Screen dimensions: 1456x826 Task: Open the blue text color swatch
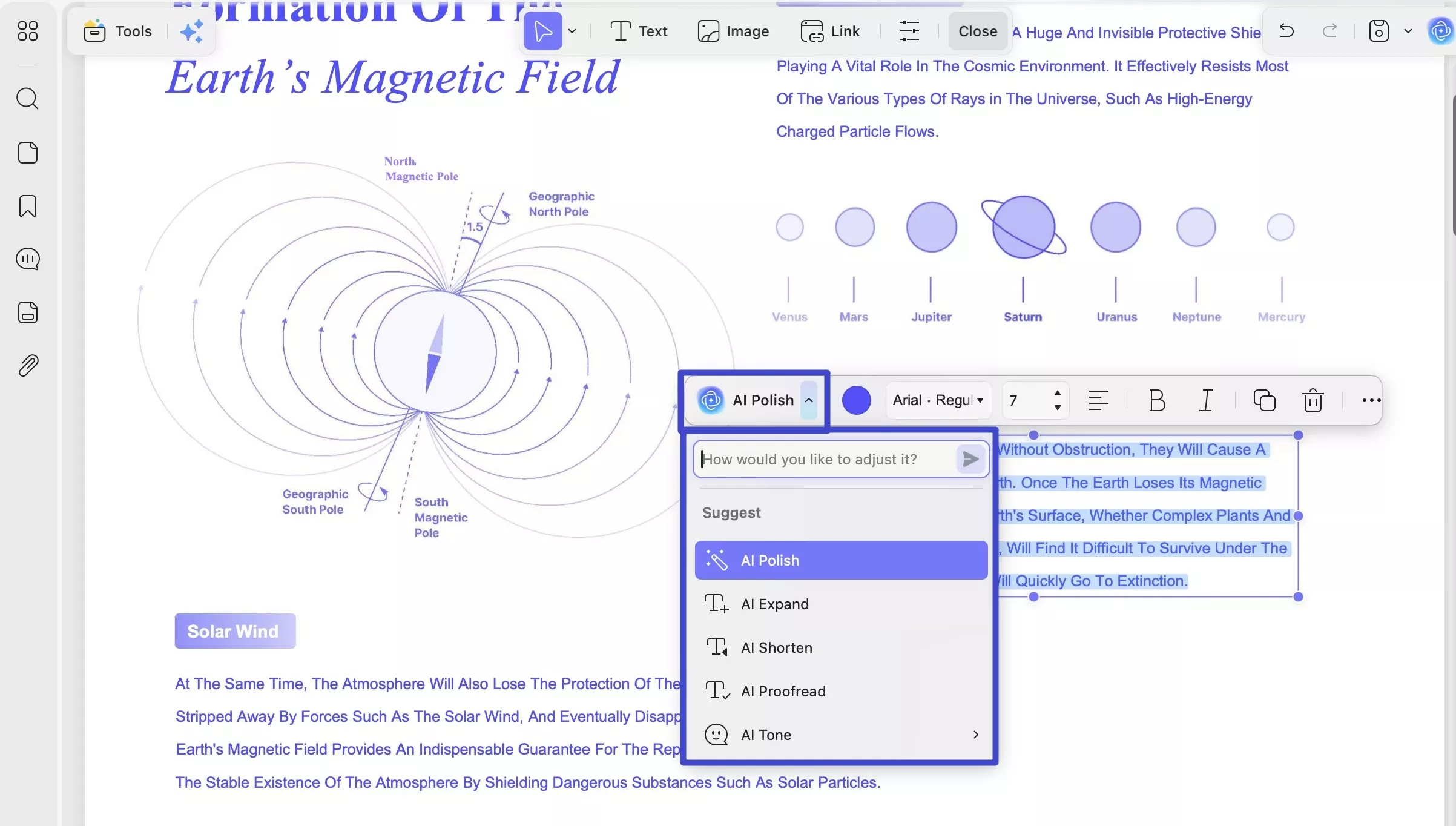pos(856,400)
